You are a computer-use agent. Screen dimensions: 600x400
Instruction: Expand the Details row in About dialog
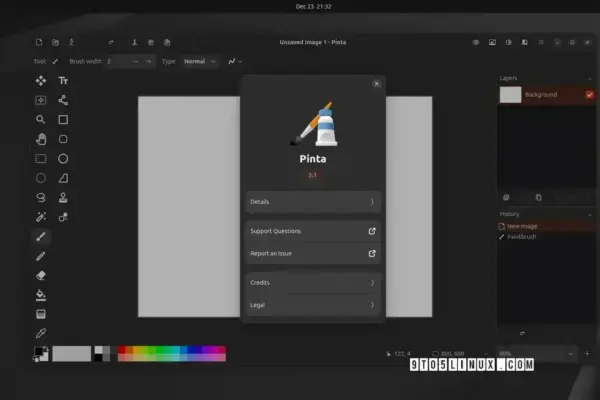click(x=313, y=202)
